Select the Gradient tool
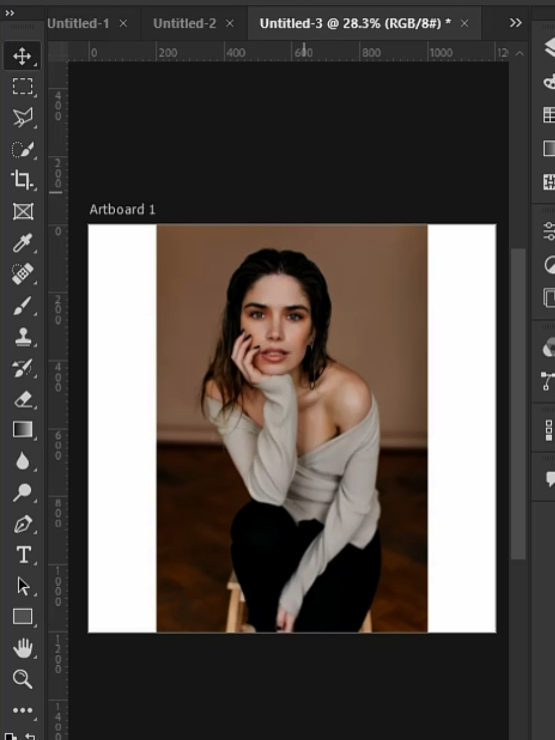Screen dimensions: 555x740 point(22,430)
